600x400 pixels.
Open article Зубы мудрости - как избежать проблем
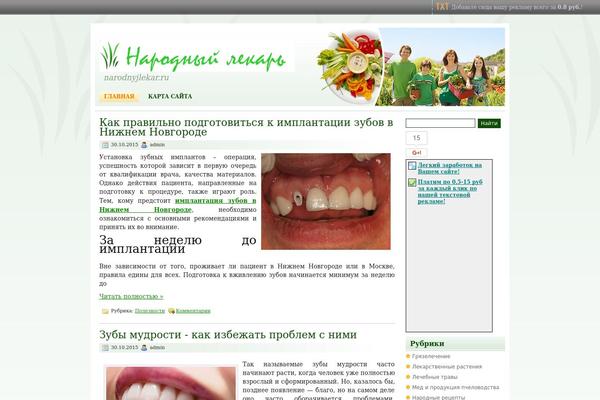coord(228,335)
